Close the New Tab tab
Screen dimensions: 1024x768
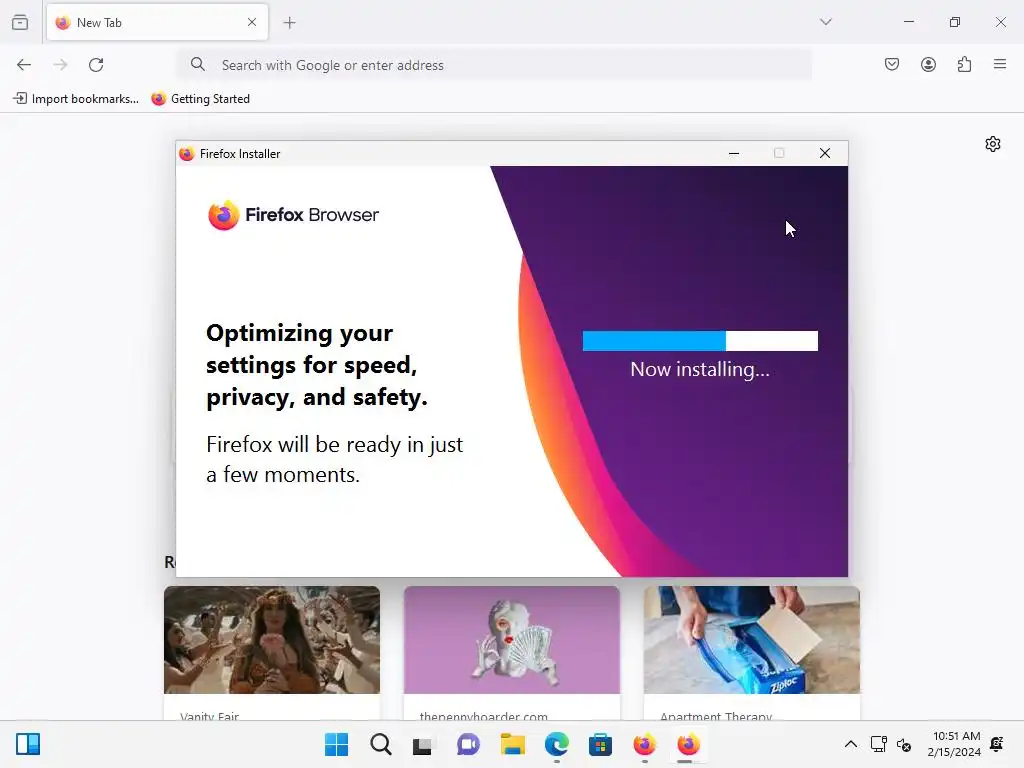[x=252, y=22]
